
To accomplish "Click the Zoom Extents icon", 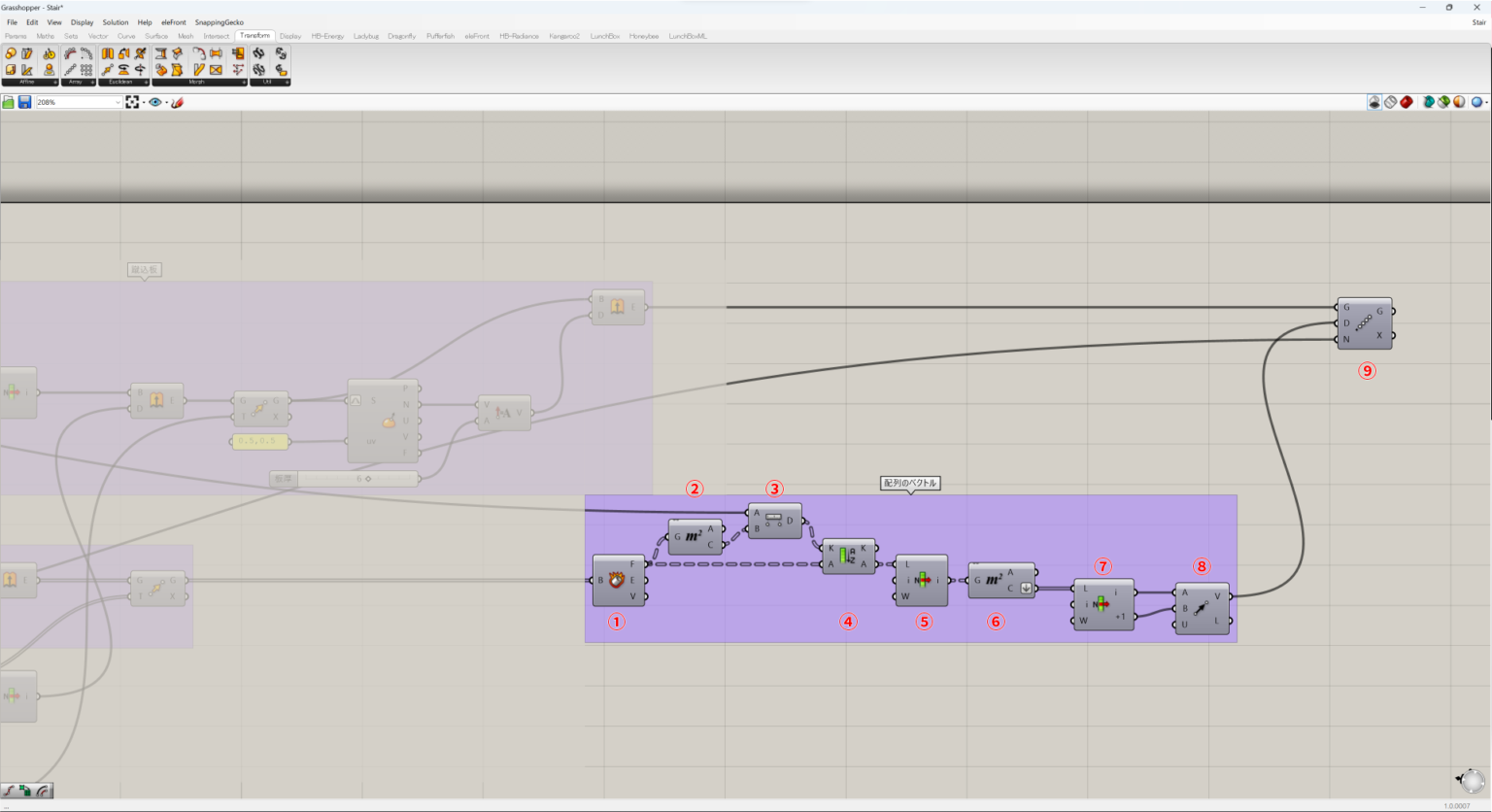I will [x=132, y=102].
